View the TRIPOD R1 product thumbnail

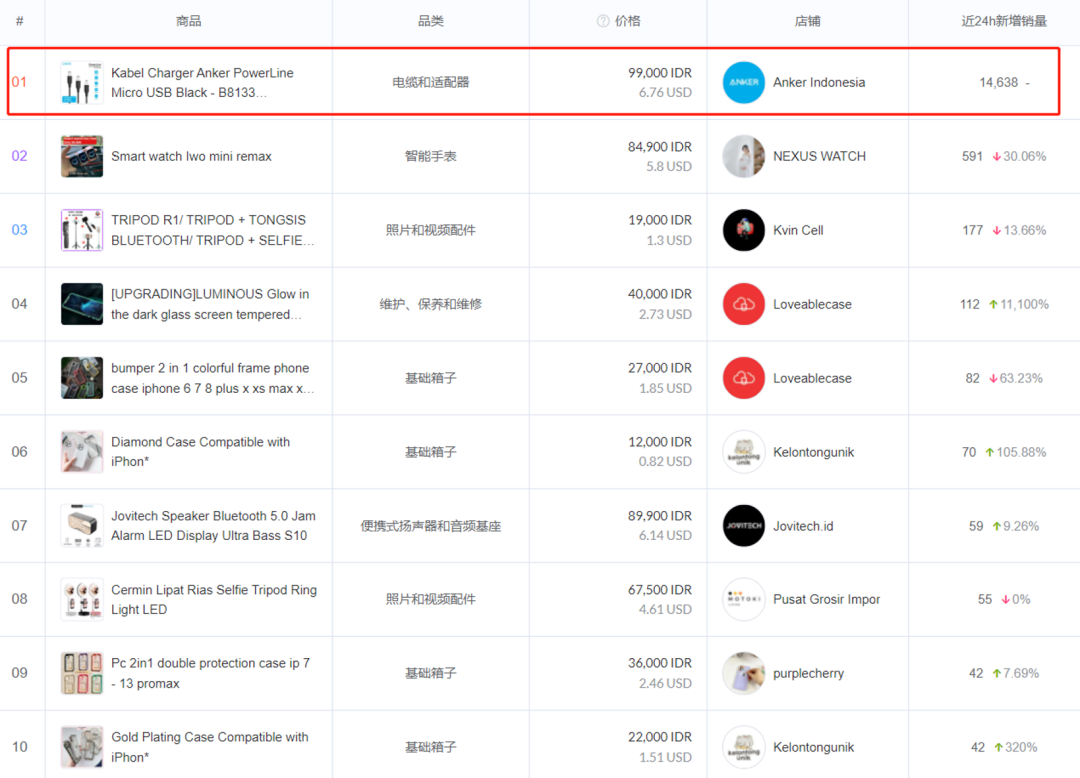pos(82,230)
